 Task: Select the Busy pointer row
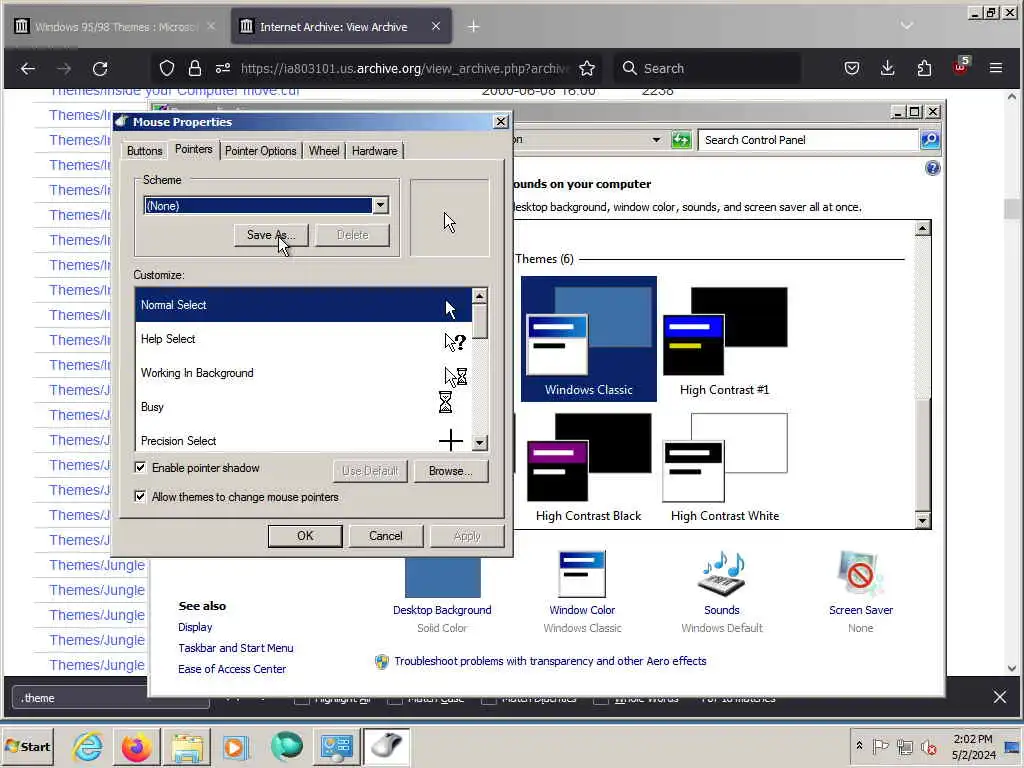tap(304, 407)
